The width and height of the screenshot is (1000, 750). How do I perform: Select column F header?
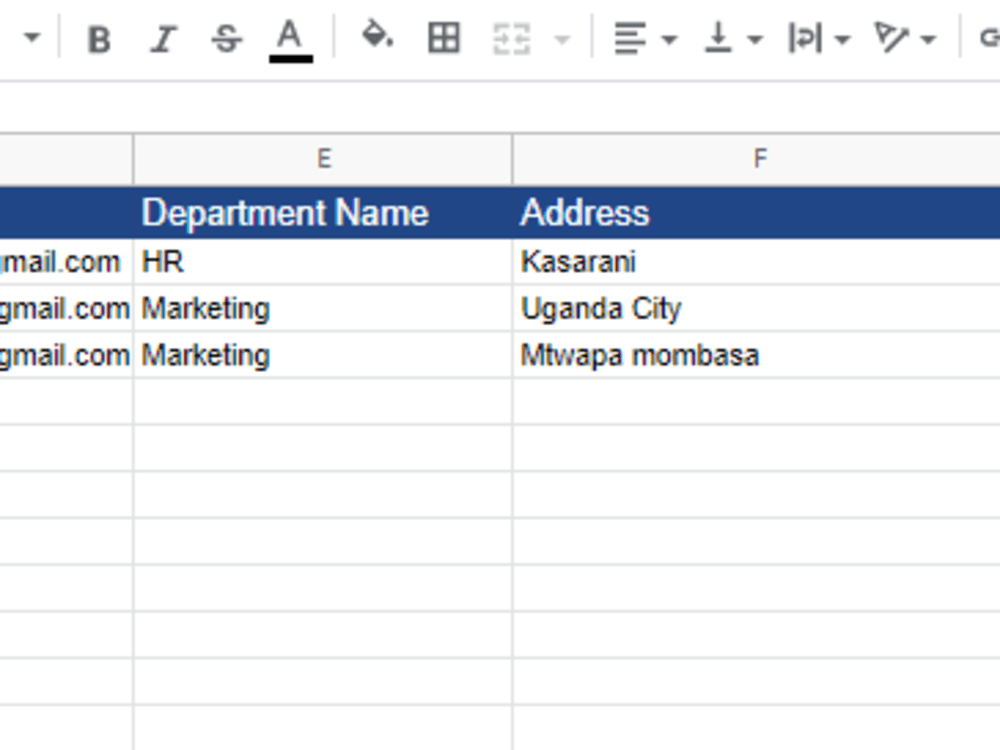coord(760,157)
